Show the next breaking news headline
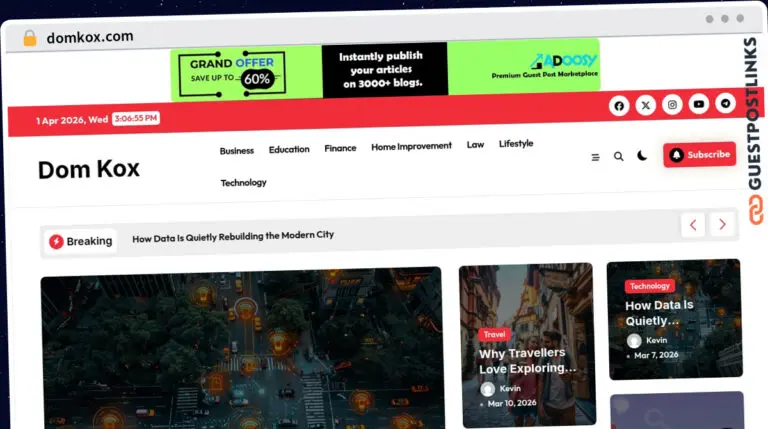Viewport: 768px width, 429px height. (722, 224)
